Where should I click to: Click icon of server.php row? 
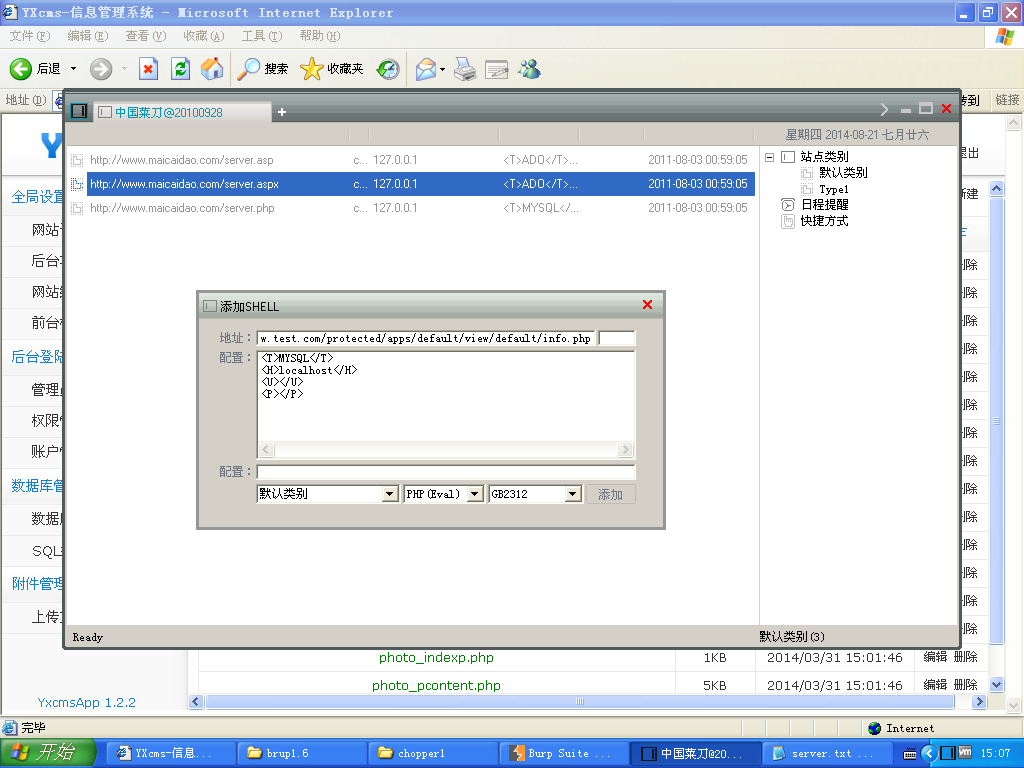(x=77, y=208)
